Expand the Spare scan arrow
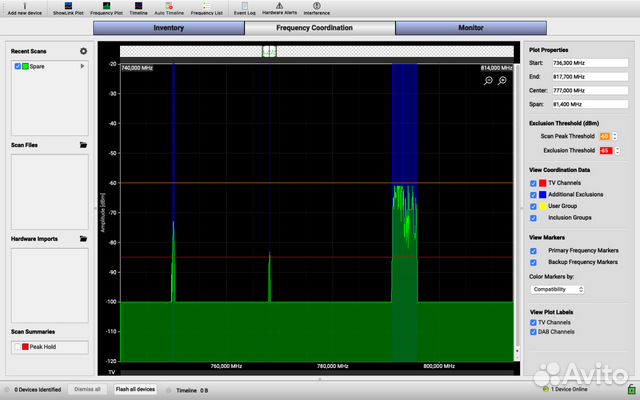The height and width of the screenshot is (400, 640). pyautogui.click(x=82, y=66)
